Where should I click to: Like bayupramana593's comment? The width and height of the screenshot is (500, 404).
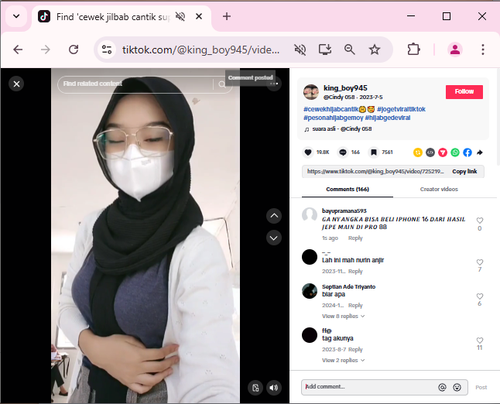point(480,220)
